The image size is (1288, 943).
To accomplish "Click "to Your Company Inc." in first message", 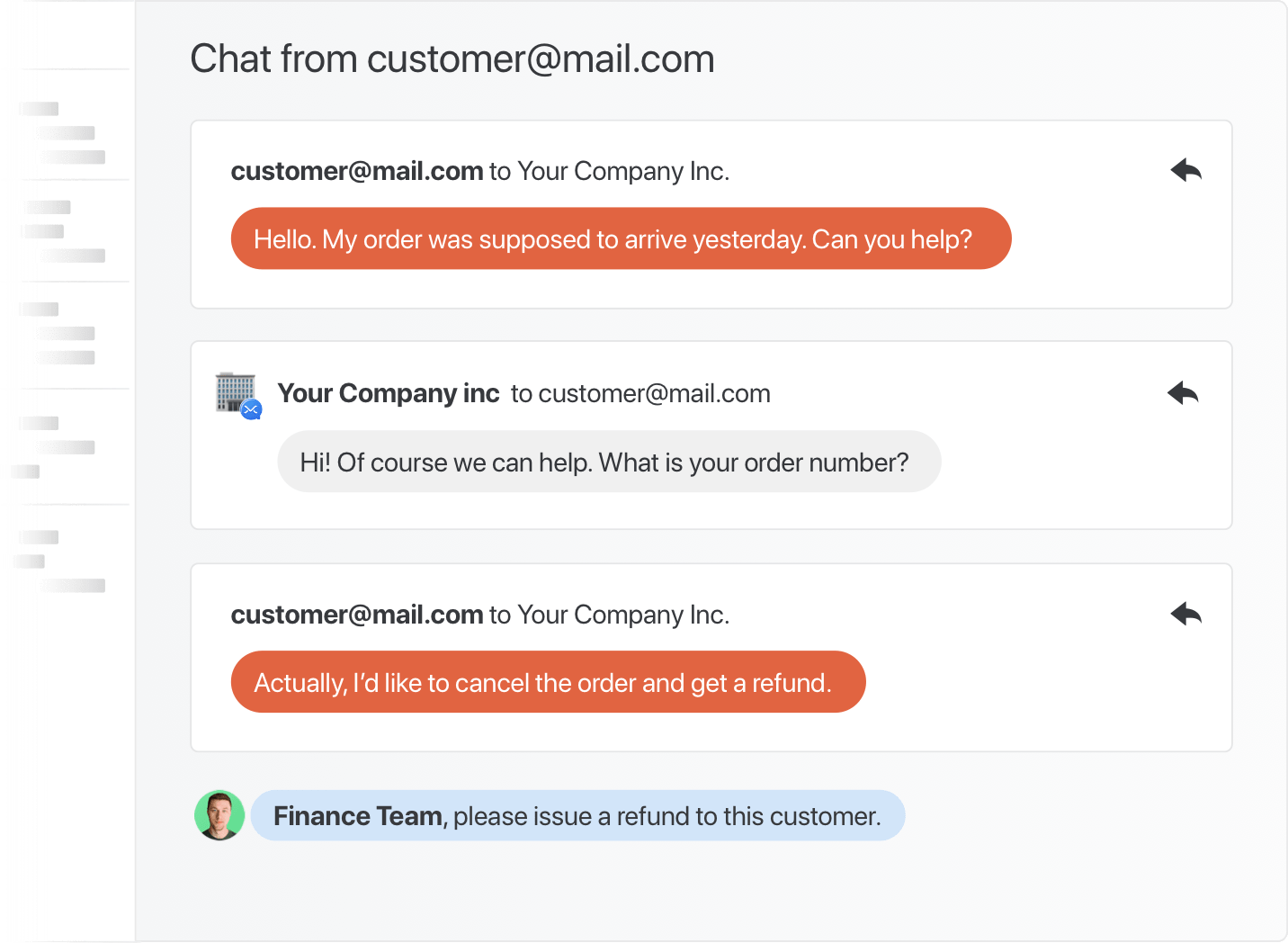I will 609,171.
